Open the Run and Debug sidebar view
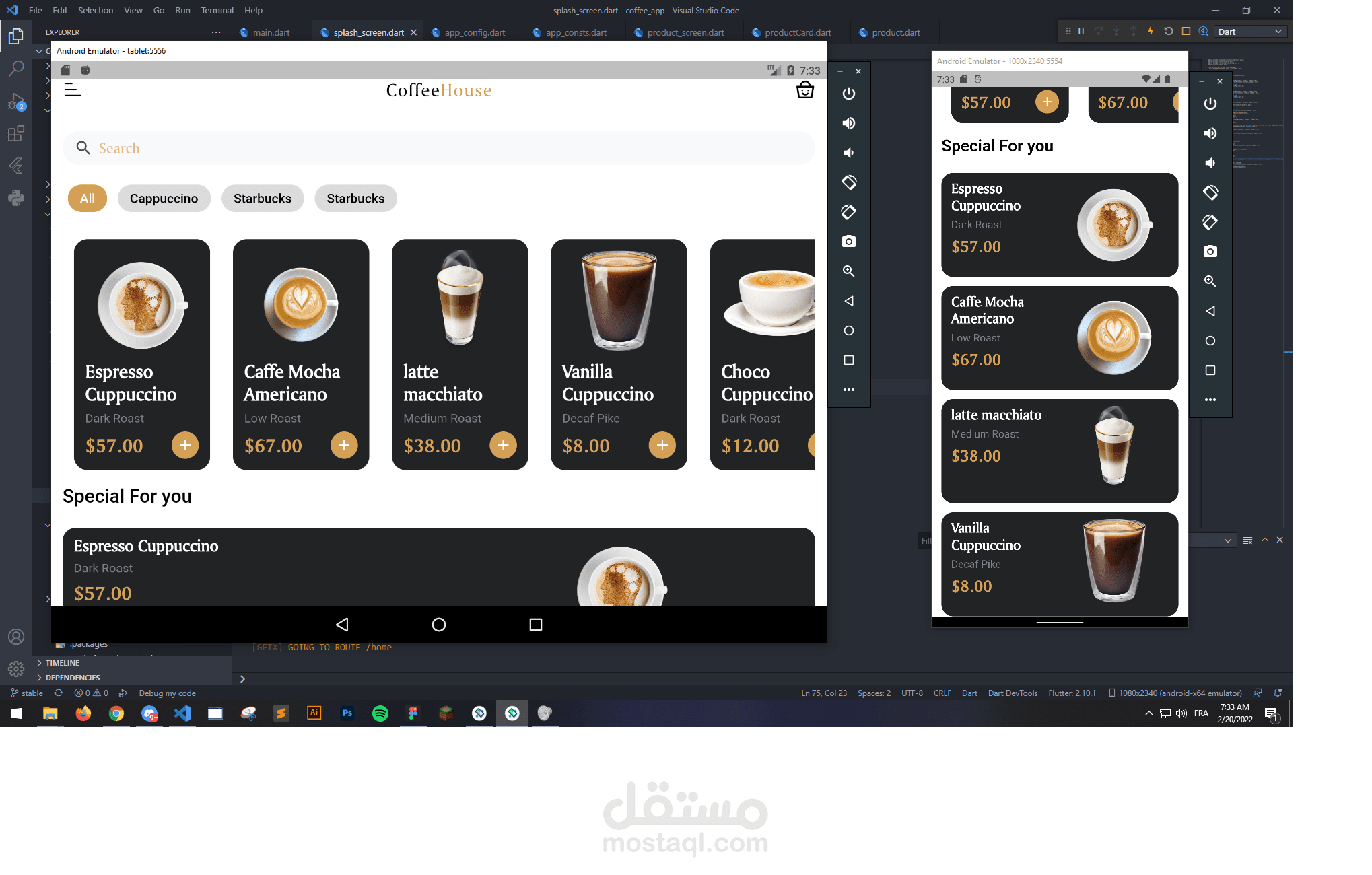The height and width of the screenshot is (875, 1372). (16, 102)
